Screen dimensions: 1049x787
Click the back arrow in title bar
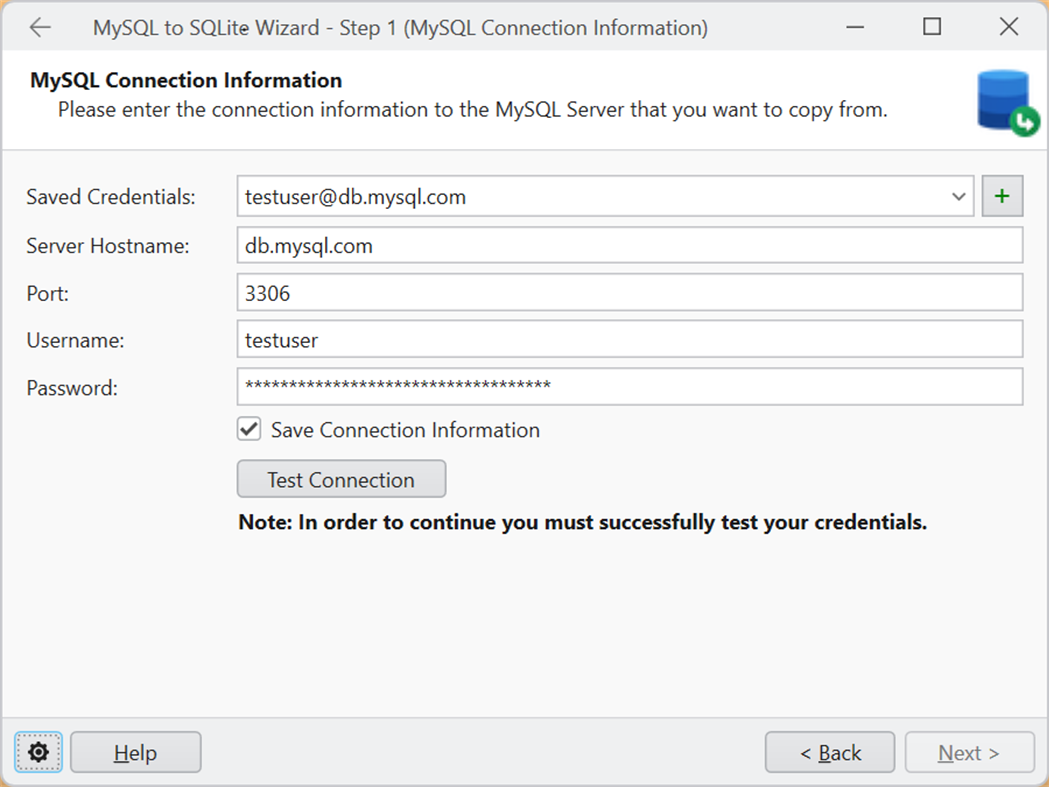coord(40,28)
